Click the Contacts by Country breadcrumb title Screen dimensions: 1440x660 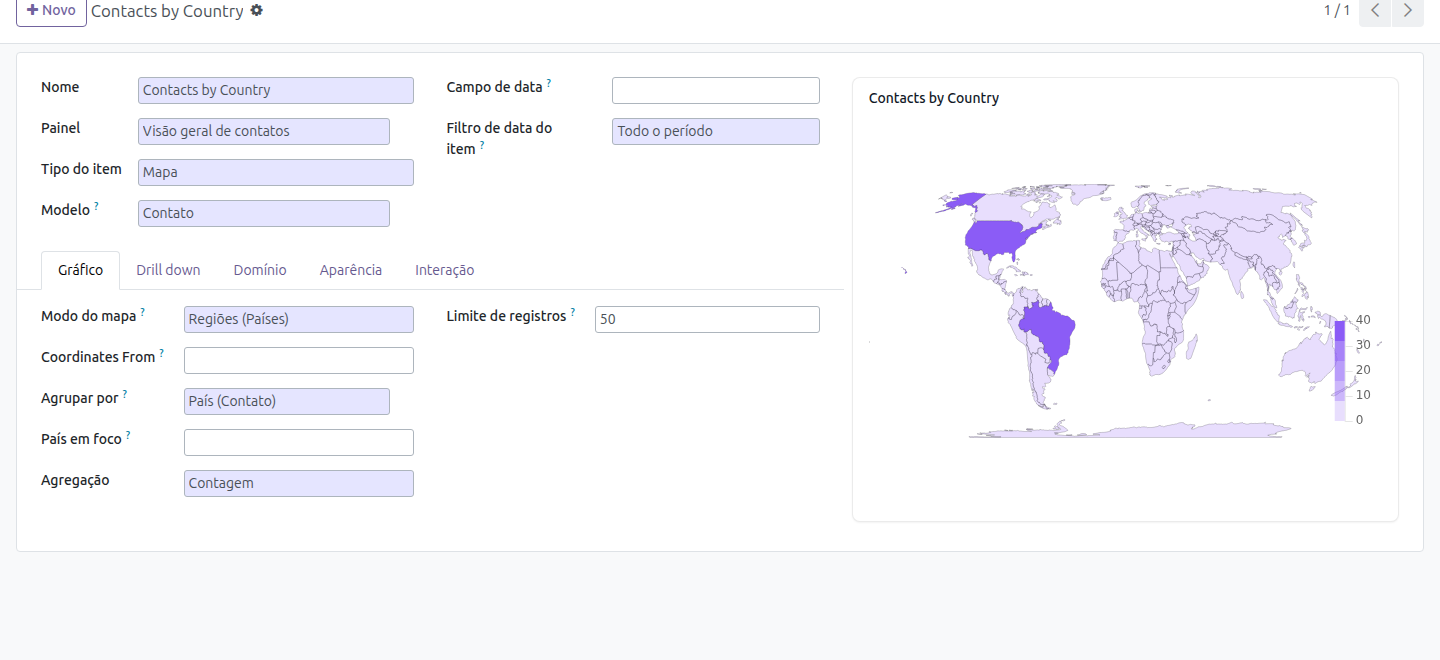click(x=167, y=11)
